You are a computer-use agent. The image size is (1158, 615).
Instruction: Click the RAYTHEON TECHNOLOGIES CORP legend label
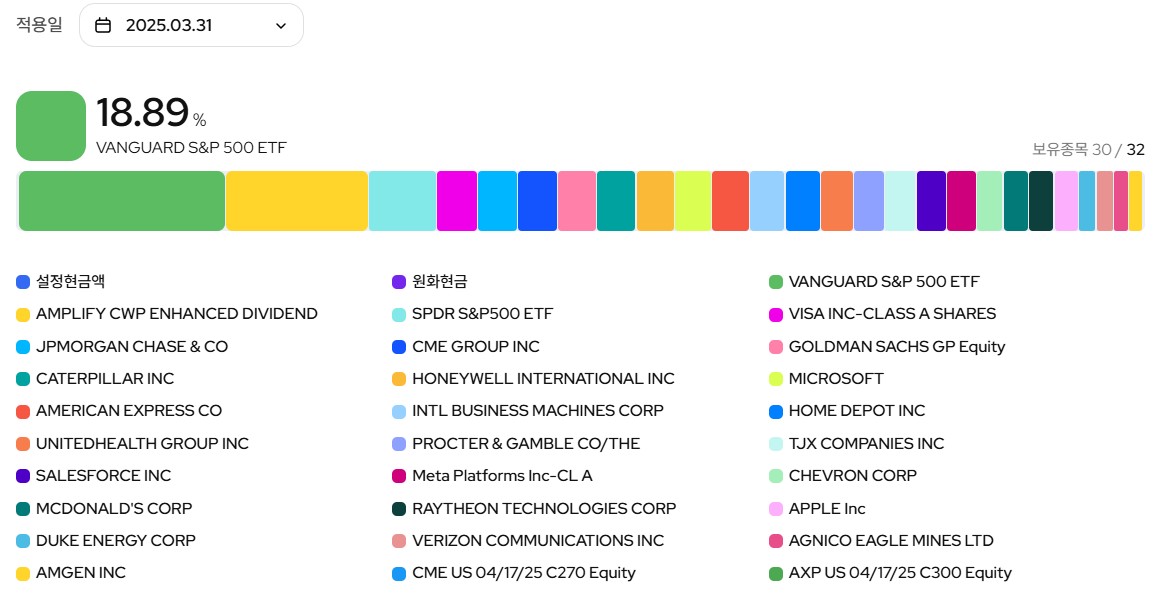[544, 508]
